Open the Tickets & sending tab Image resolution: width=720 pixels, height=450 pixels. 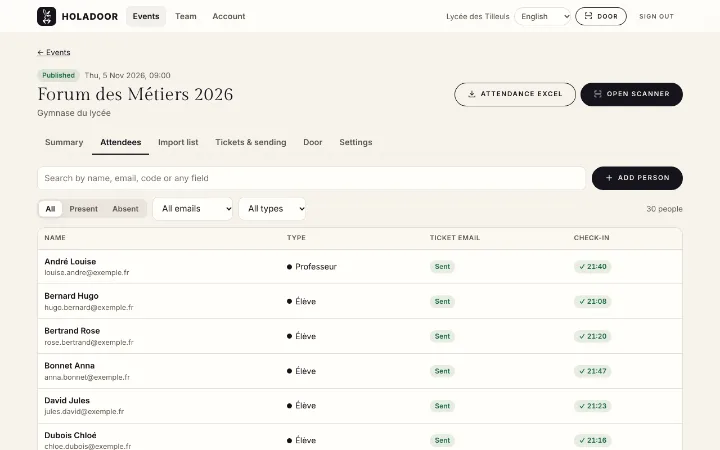(x=251, y=142)
